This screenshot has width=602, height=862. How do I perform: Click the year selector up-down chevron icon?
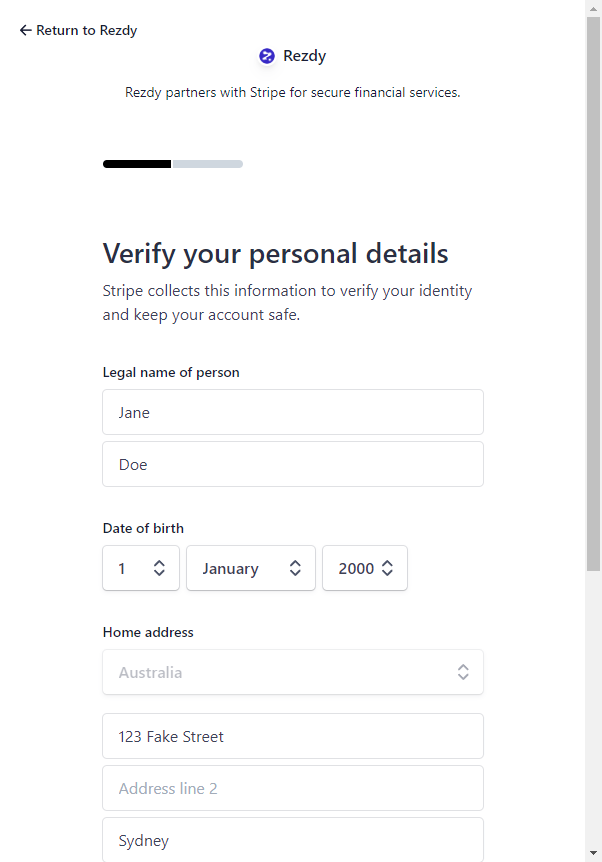[x=387, y=568]
